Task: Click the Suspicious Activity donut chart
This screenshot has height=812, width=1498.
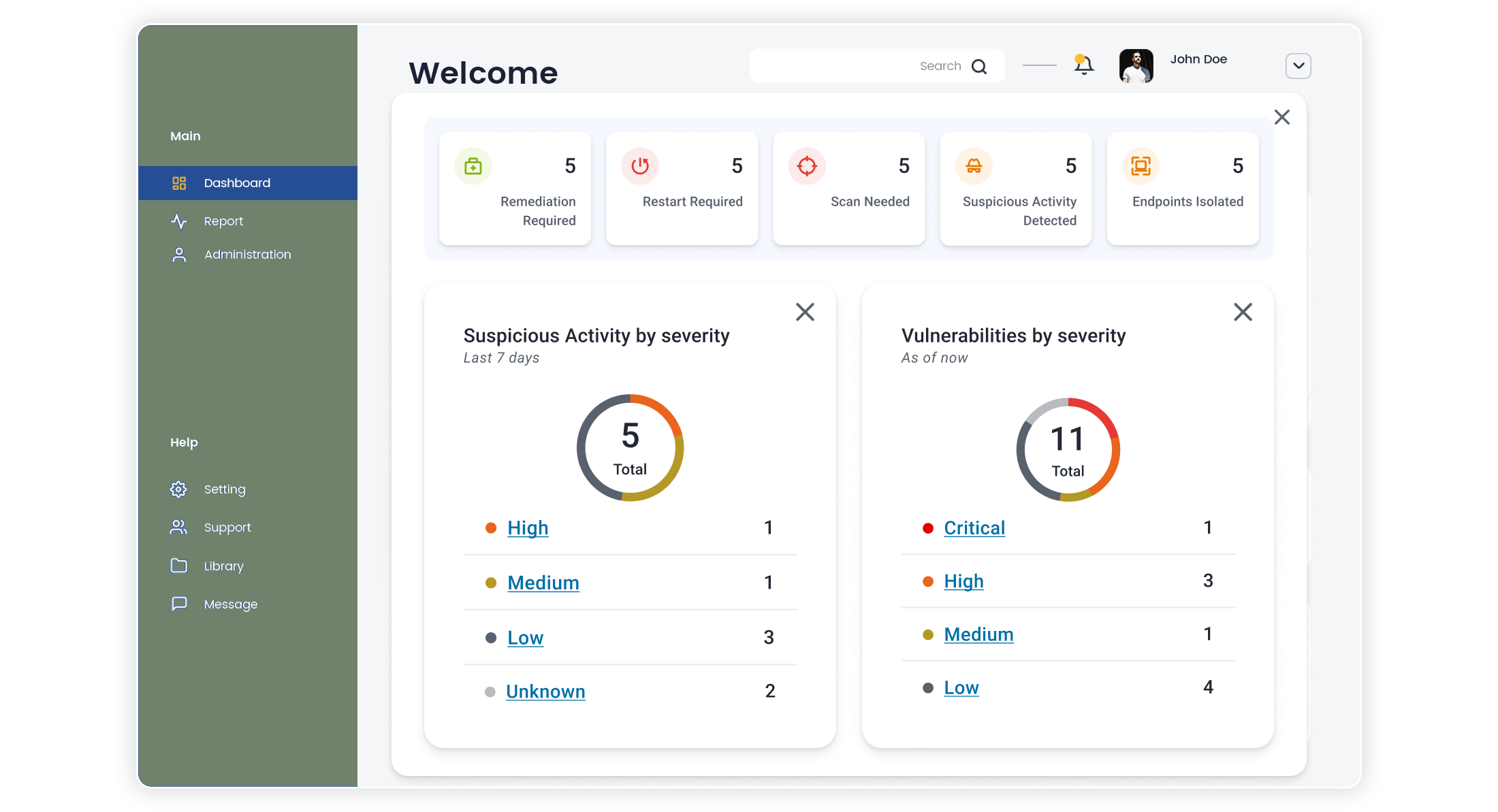Action: pyautogui.click(x=629, y=448)
